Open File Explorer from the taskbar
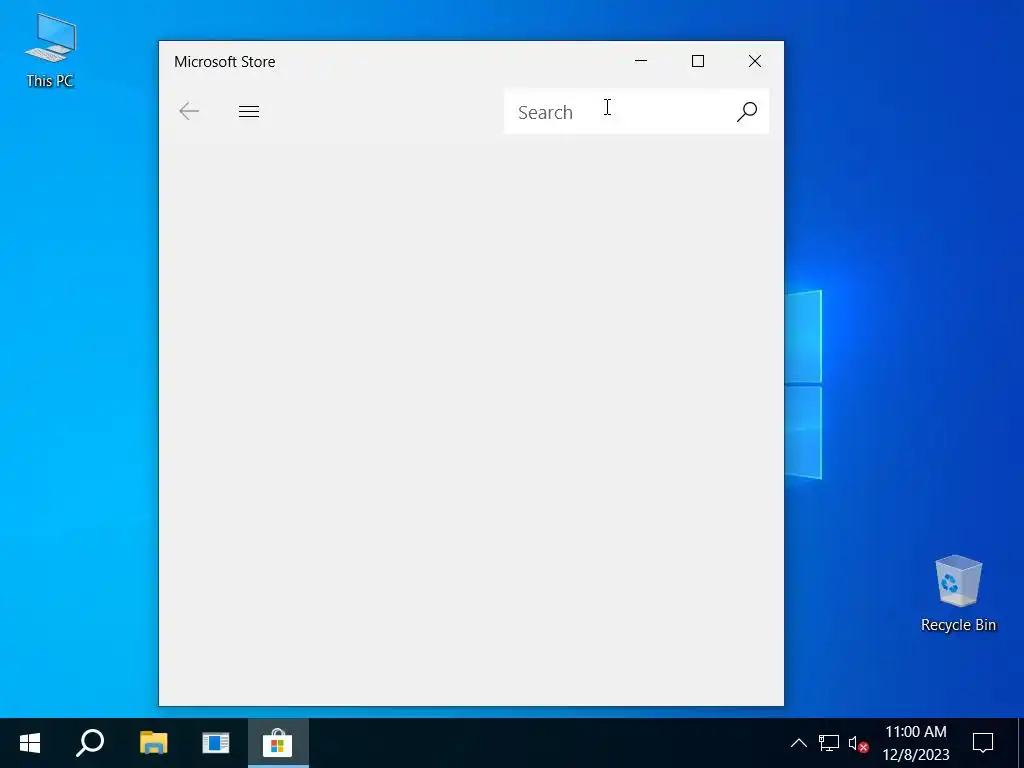Viewport: 1024px width, 768px height. [153, 743]
